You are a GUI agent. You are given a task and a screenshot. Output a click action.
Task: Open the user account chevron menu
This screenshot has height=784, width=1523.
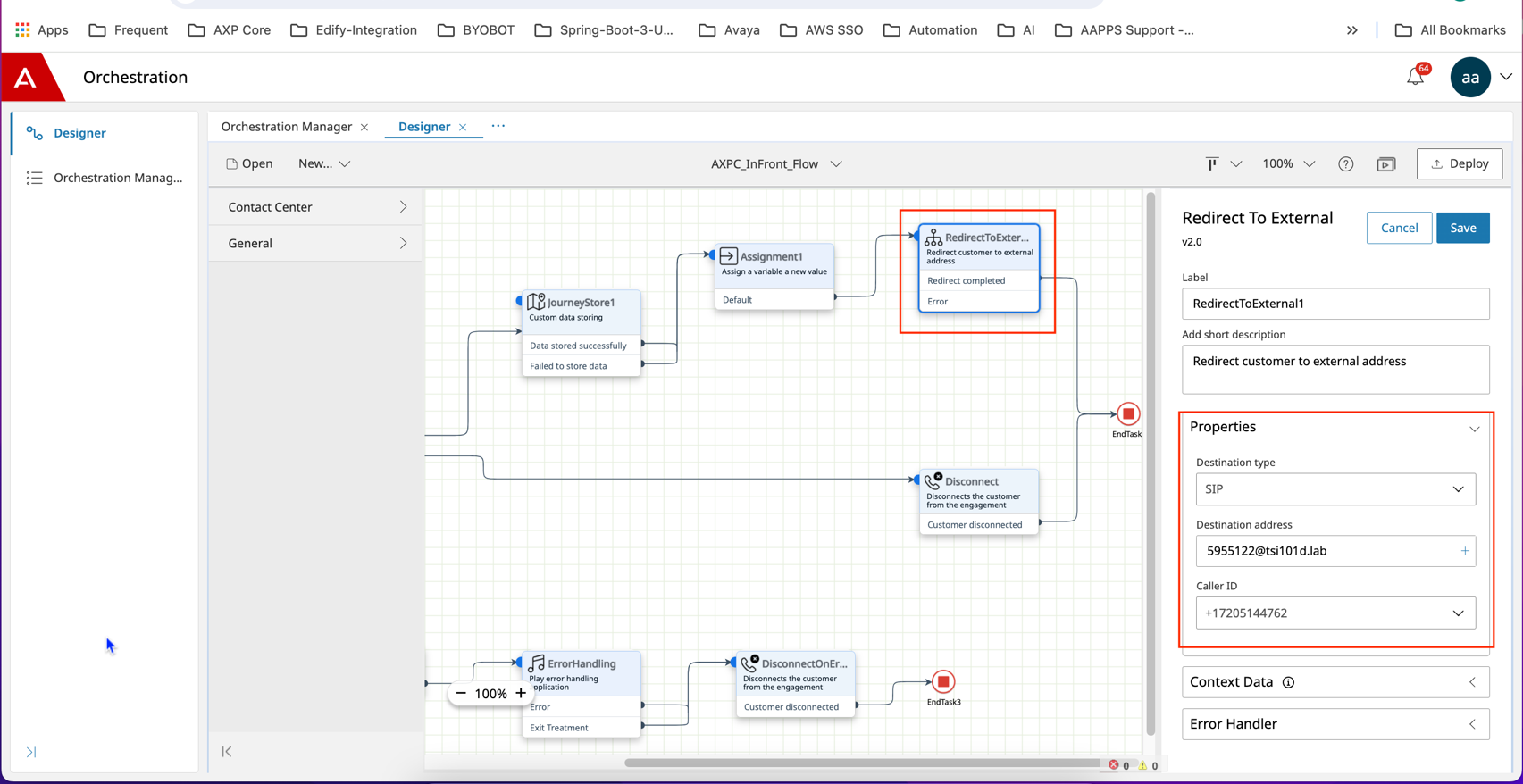pos(1506,78)
